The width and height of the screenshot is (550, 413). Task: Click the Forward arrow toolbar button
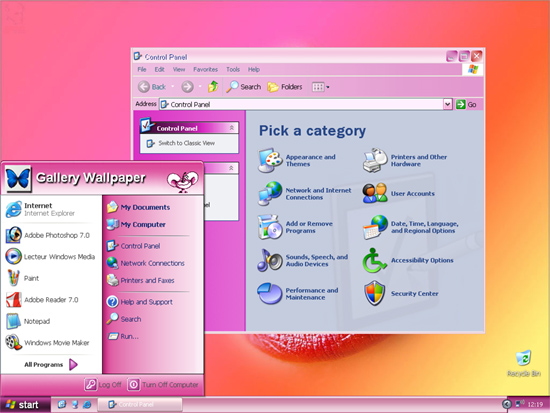[188, 87]
